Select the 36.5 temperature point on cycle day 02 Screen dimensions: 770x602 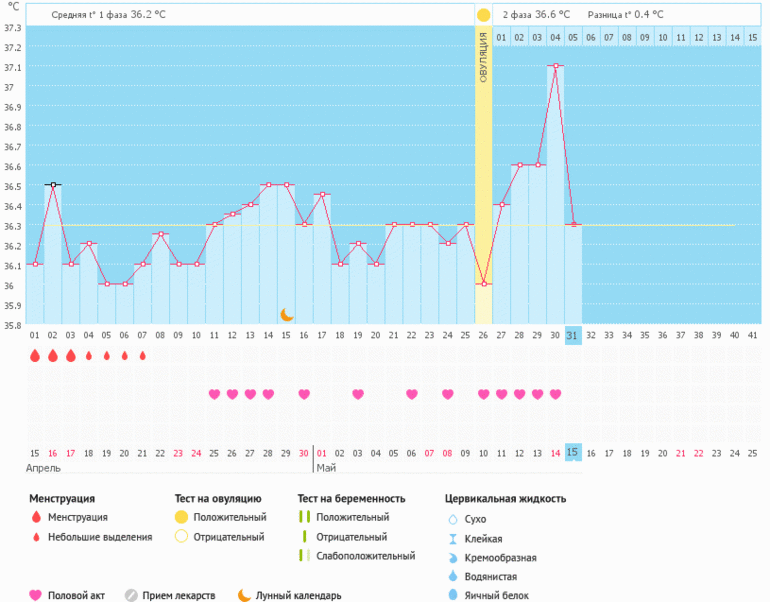53,185
